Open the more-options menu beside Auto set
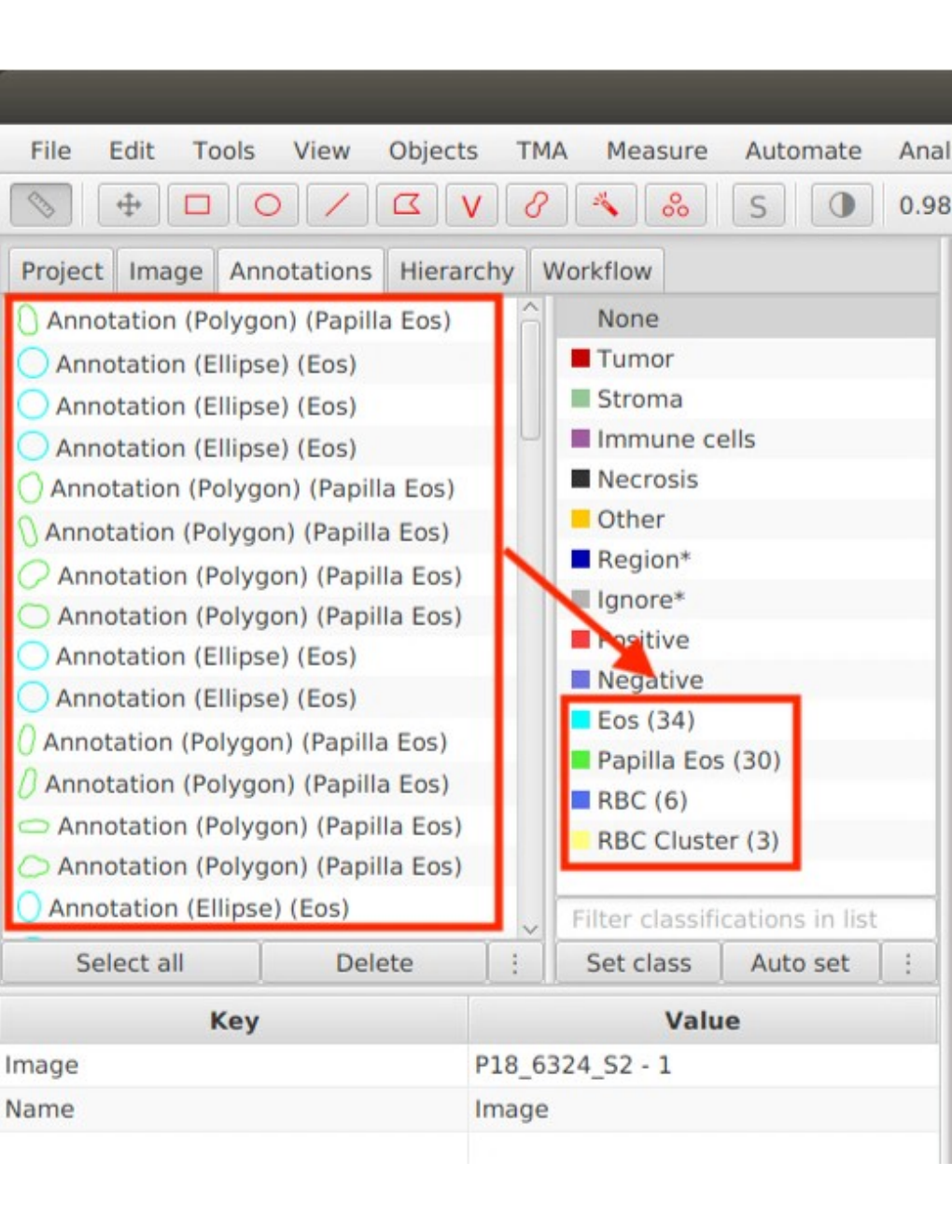952x1232 pixels. tap(908, 962)
